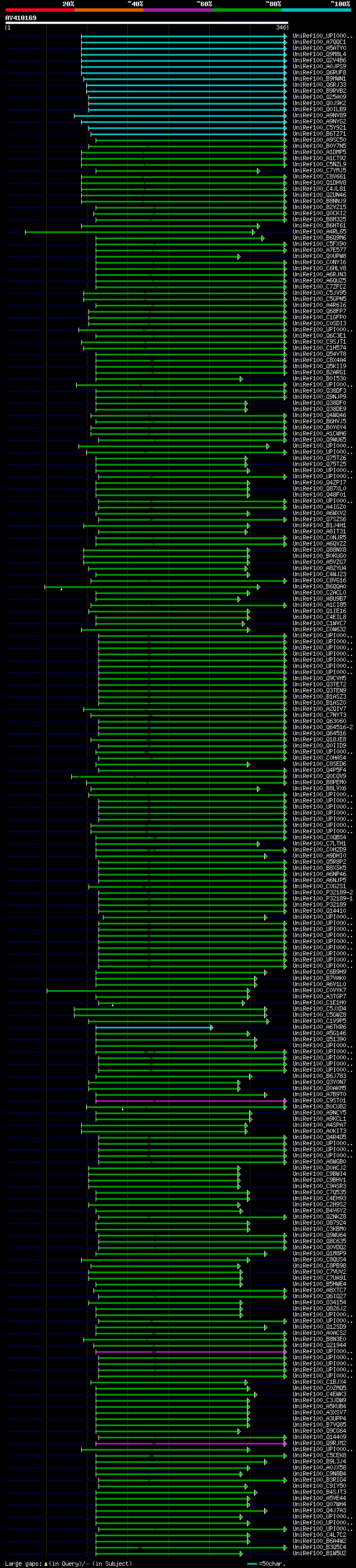Click the UniRef100_C7Q535 label
Image resolution: width=356 pixels, height=1568 pixels.
pos(319,1193)
